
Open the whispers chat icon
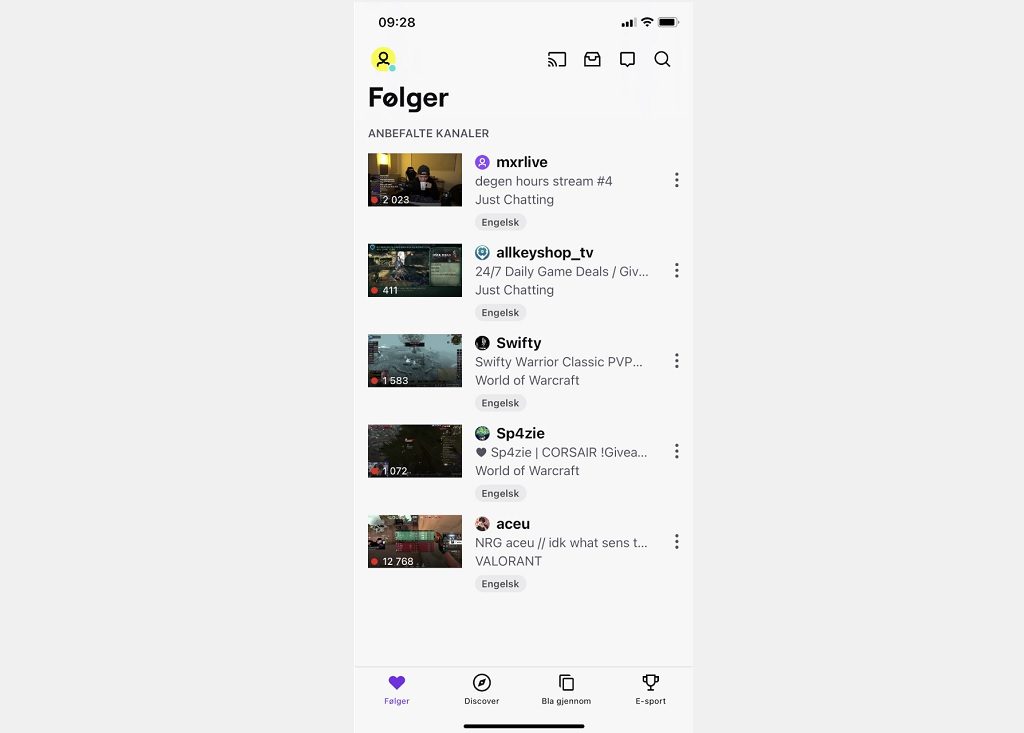[628, 59]
